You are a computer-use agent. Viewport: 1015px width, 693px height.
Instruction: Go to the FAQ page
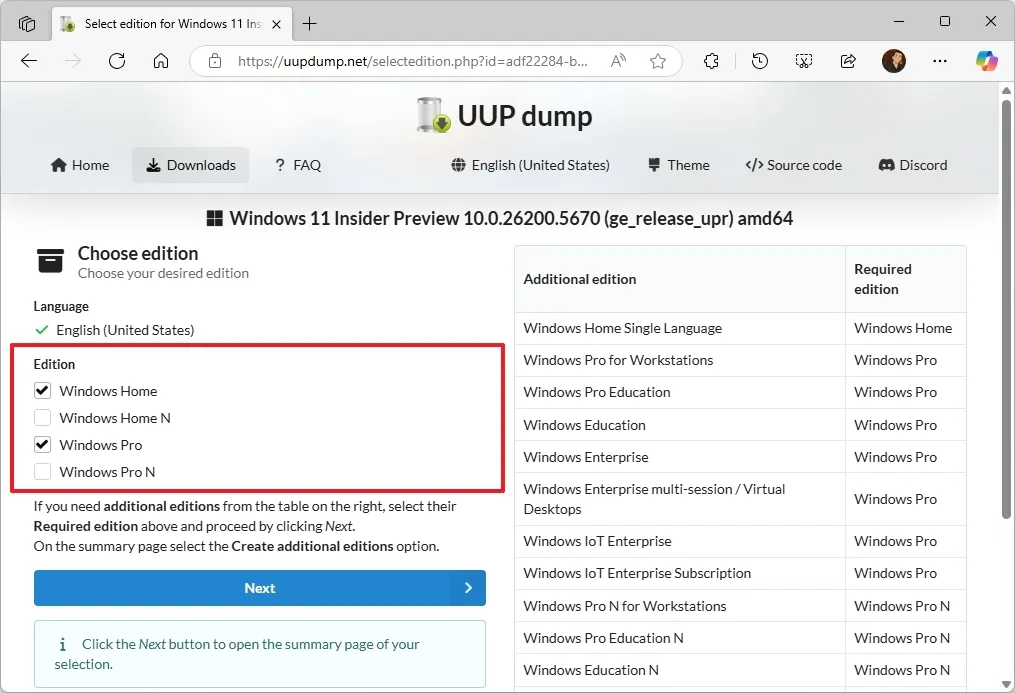[297, 165]
